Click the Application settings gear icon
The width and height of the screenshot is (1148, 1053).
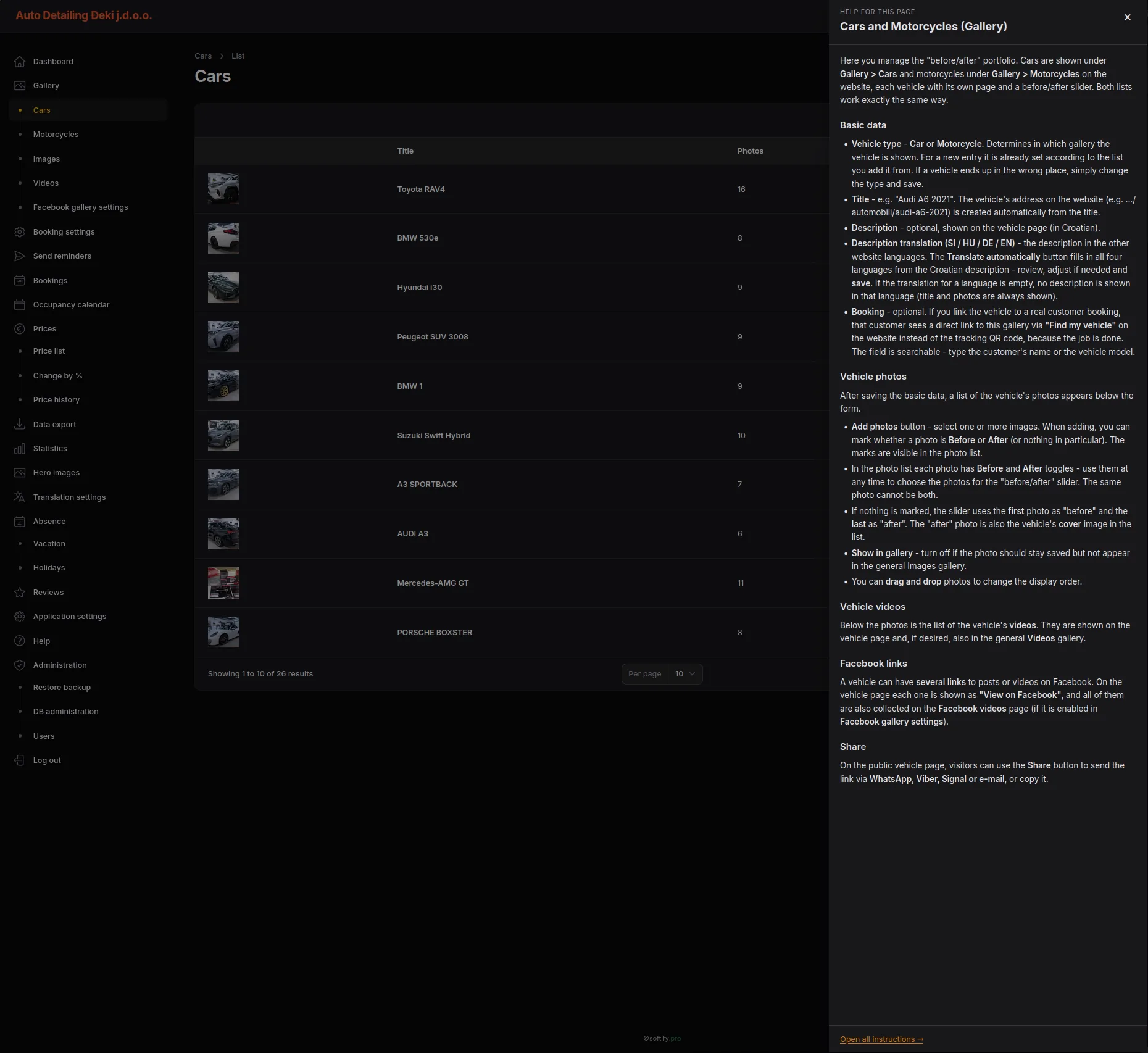pos(20,617)
